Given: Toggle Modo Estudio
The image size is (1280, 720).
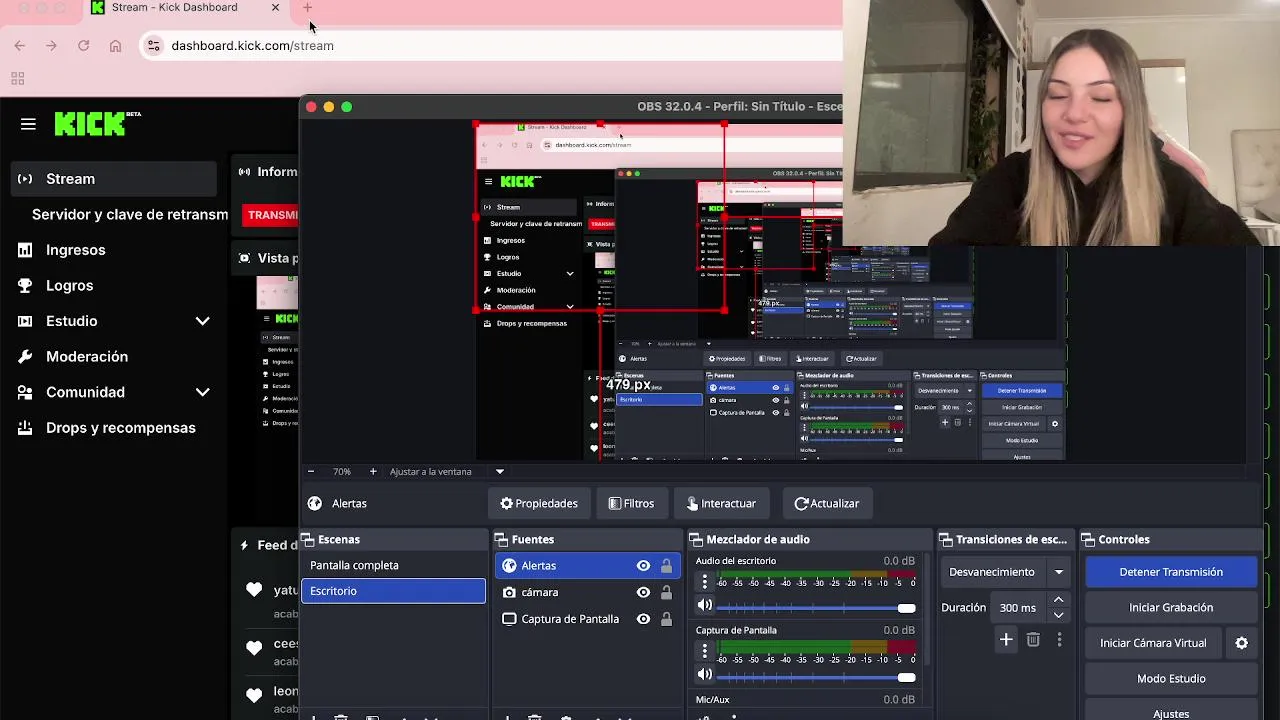Looking at the screenshot, I should 1171,678.
